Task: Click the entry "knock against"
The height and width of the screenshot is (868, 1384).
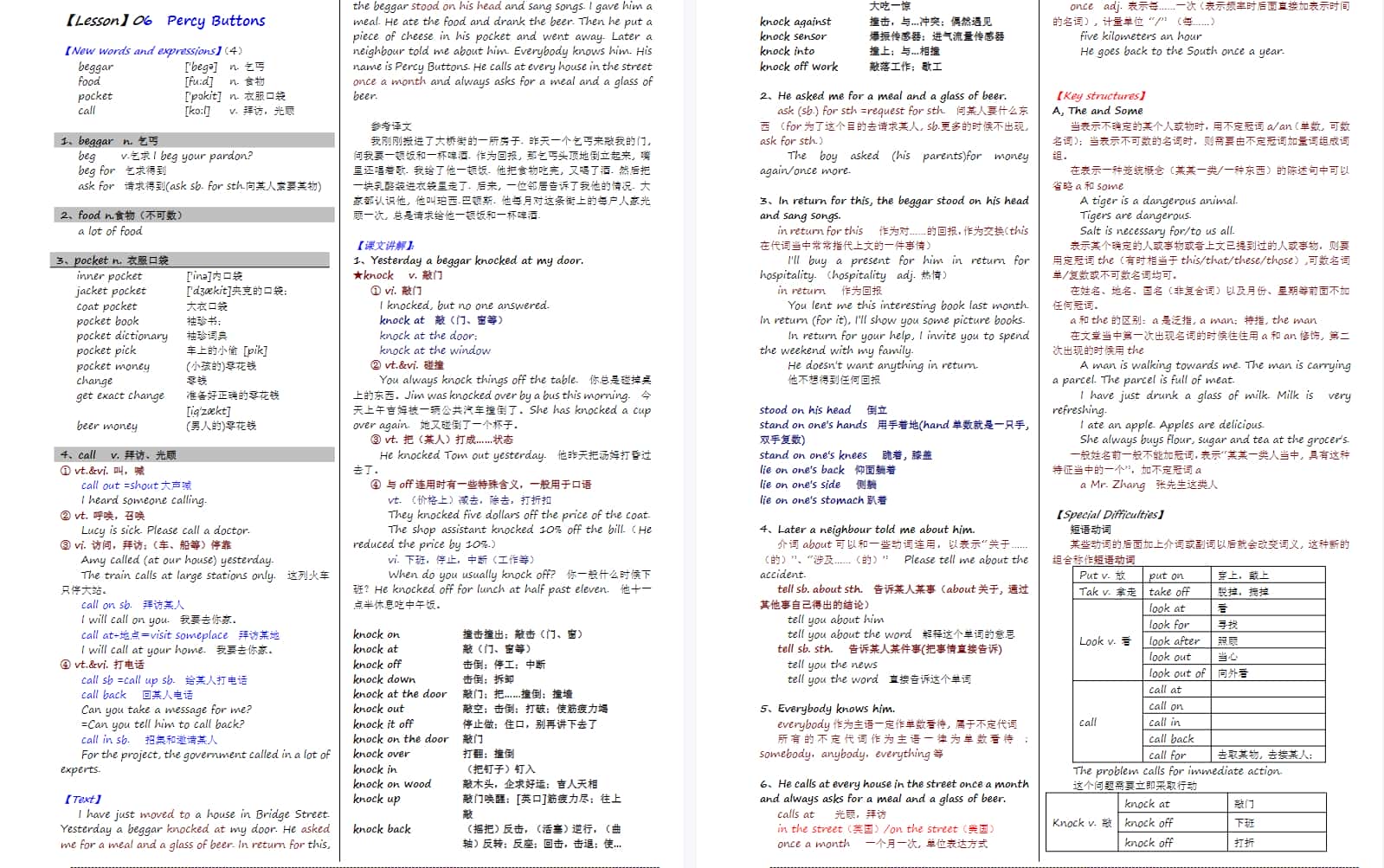Action: (795, 22)
